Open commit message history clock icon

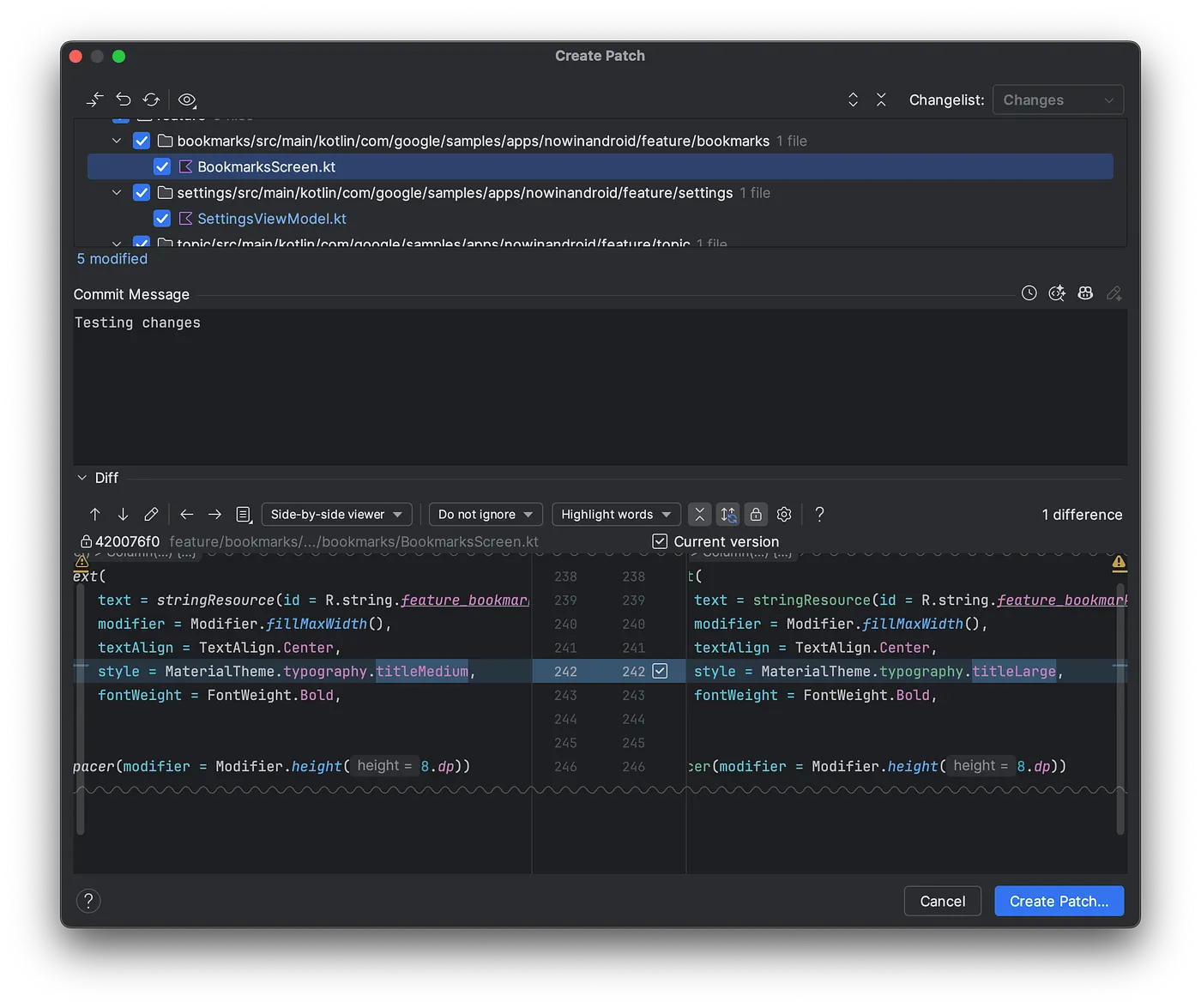(x=1029, y=293)
